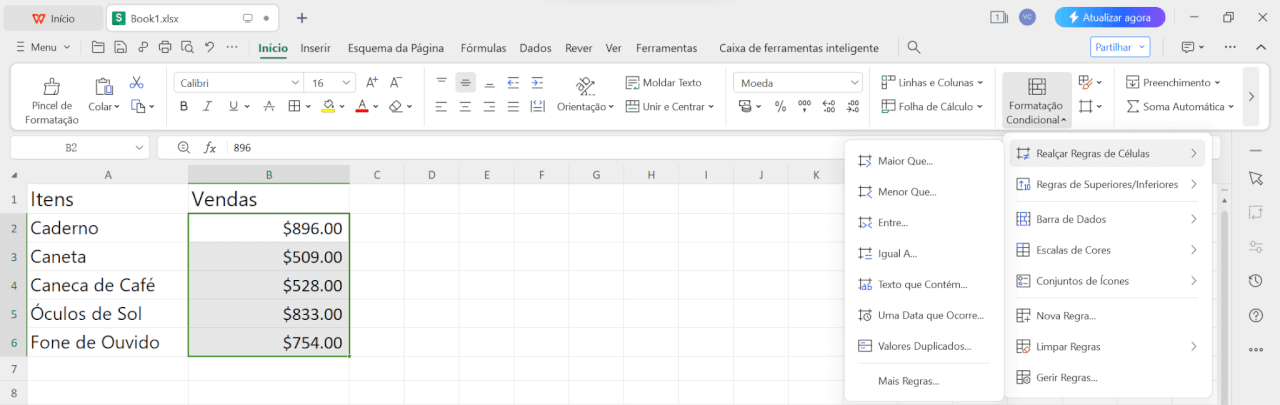1280x405 pixels.
Task: Toggle middle vertical alignment
Action: click(x=465, y=82)
